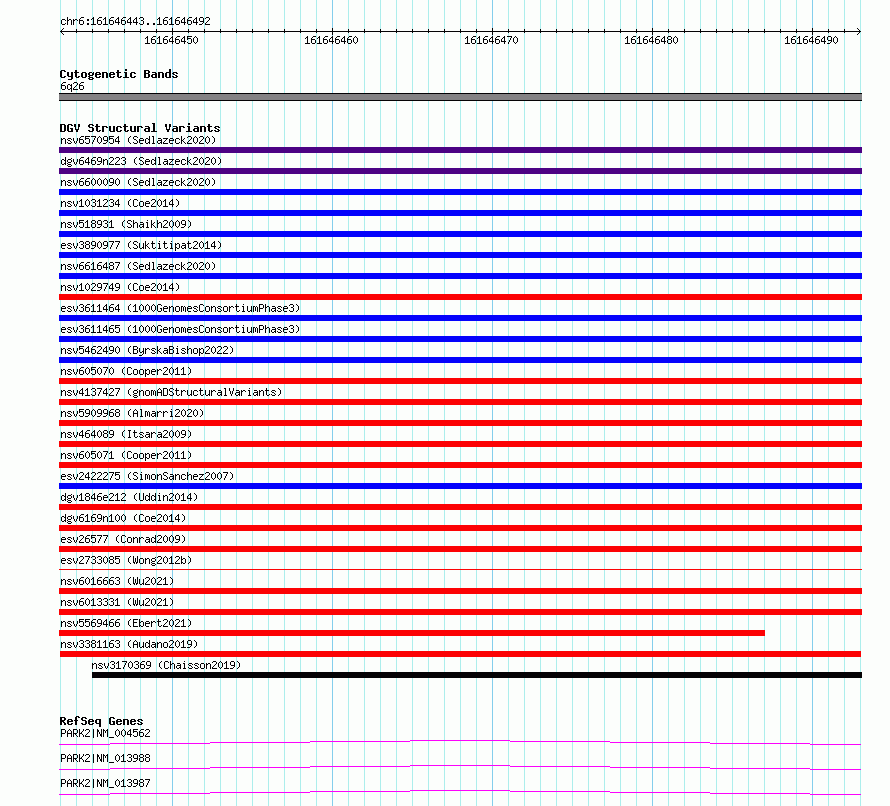
Task: Open variant dgv6469n223 (Sedlazeck2020)
Action: [141, 161]
